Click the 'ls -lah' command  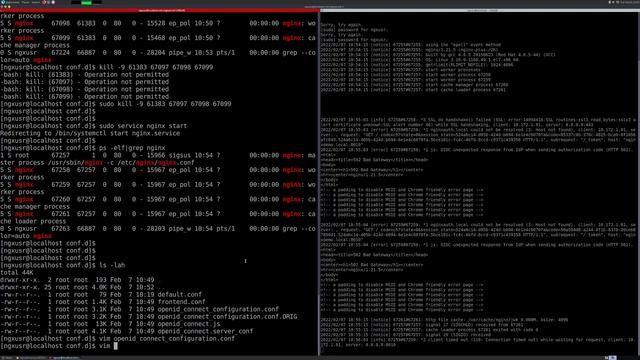pyautogui.click(x=112, y=265)
